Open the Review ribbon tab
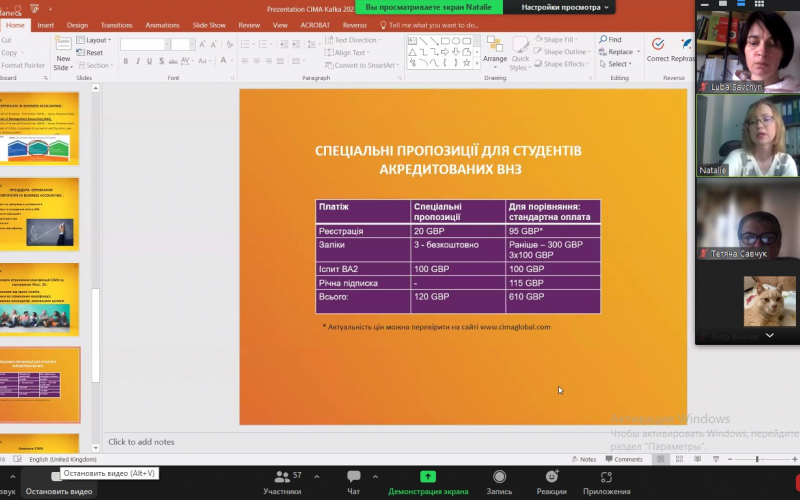The image size is (800, 500). click(x=249, y=25)
